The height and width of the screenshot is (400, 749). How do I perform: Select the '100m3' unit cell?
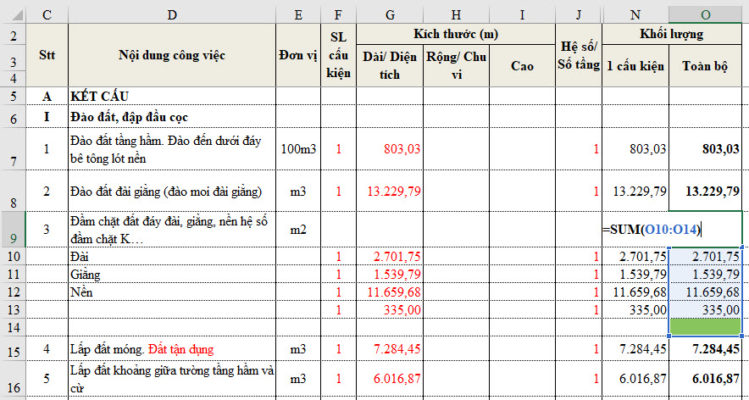[x=298, y=149]
